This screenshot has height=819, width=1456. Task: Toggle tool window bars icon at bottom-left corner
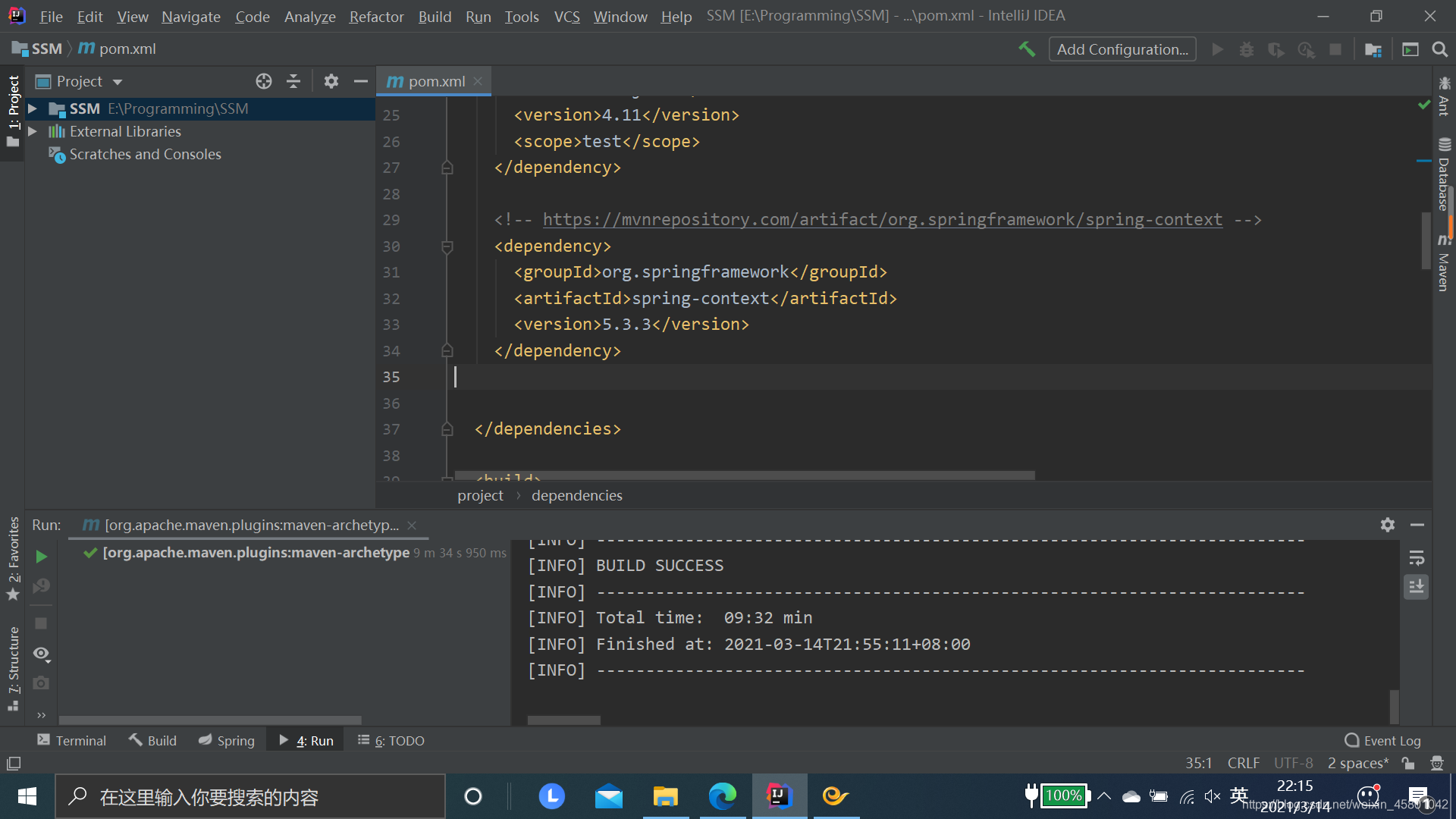coord(14,764)
